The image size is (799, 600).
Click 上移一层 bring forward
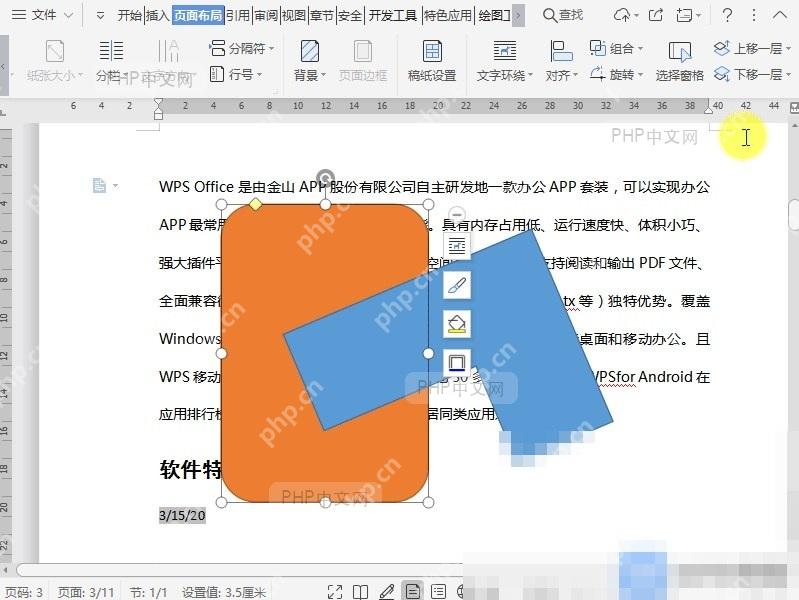click(x=752, y=48)
